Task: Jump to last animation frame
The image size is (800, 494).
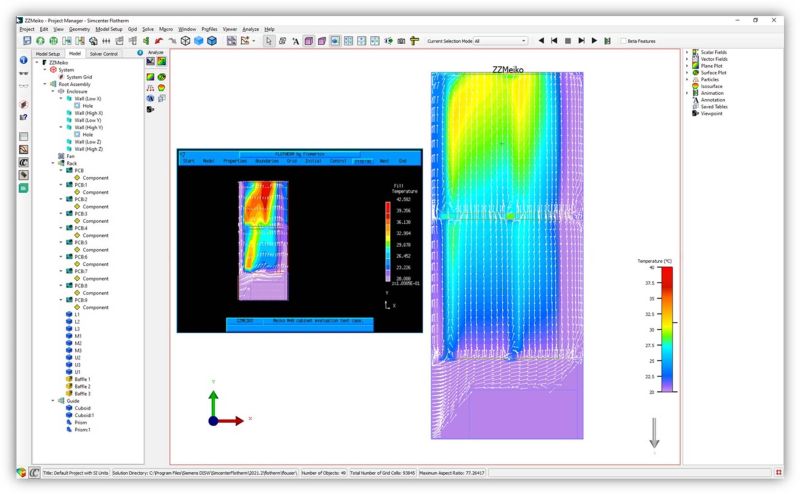Action: tap(581, 41)
